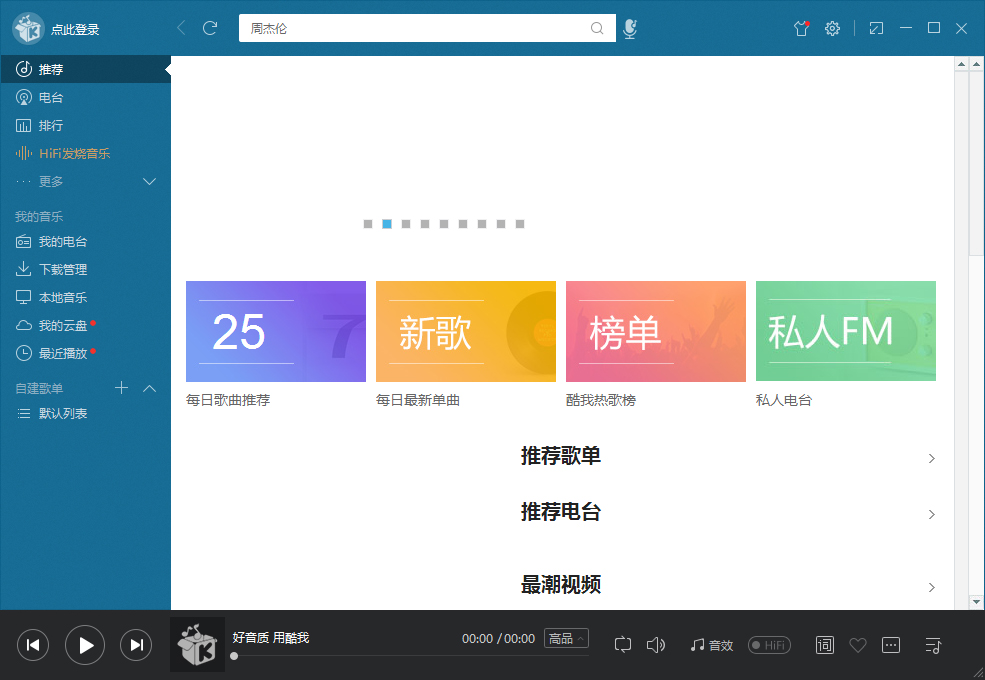Toggle the HiFi switch in player bar
Screen dimensions: 985x680
pos(769,645)
